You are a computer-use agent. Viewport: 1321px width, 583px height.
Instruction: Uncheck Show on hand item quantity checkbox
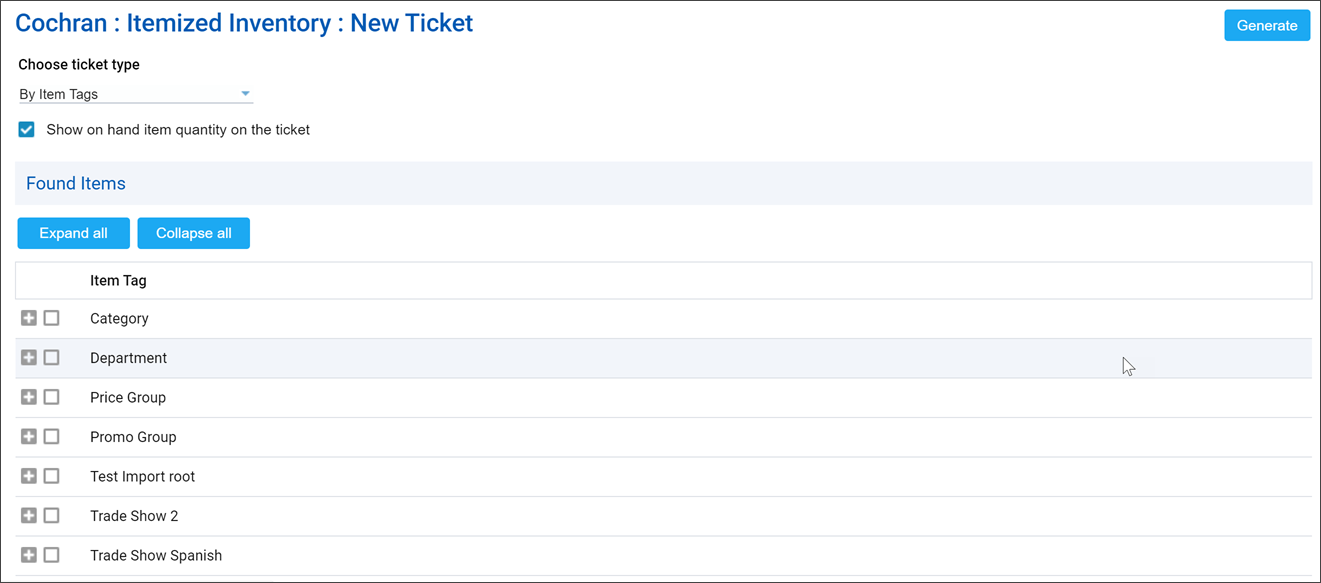tap(27, 130)
